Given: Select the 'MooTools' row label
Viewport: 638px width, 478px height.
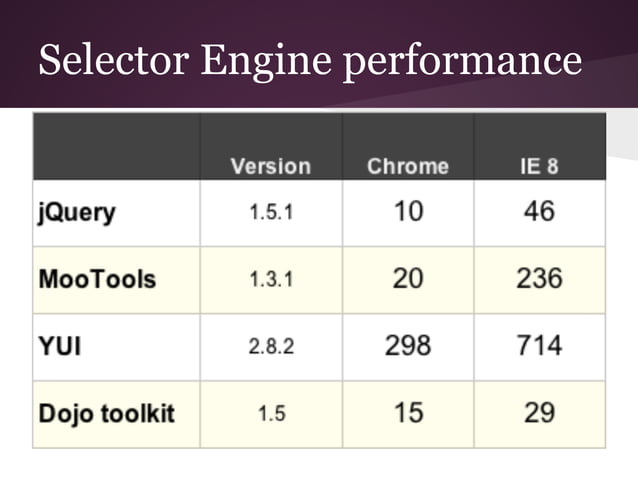Looking at the screenshot, I should tap(97, 278).
